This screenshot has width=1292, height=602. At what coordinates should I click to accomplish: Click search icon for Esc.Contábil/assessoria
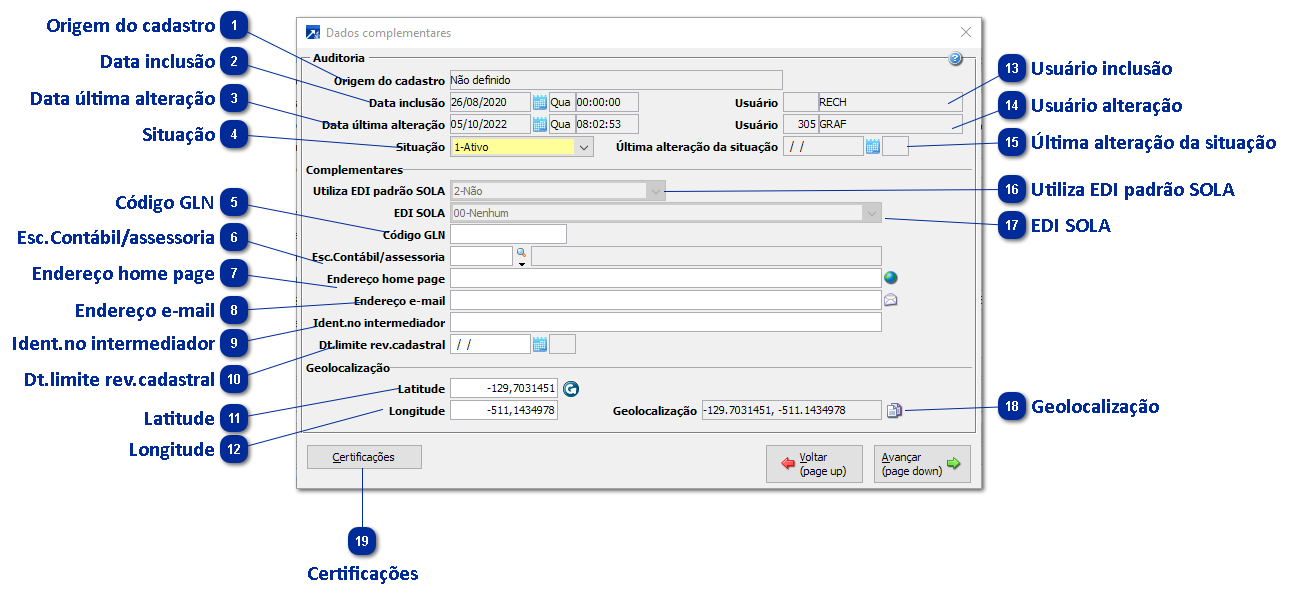point(521,255)
